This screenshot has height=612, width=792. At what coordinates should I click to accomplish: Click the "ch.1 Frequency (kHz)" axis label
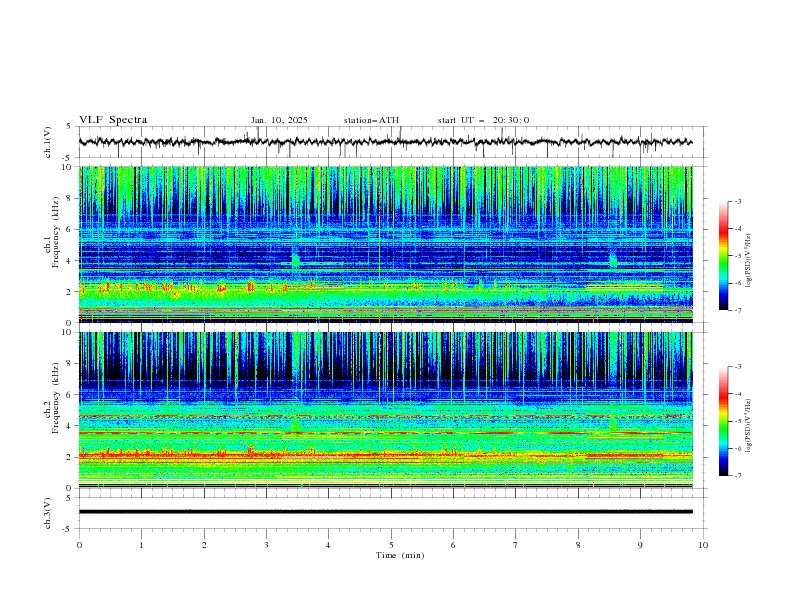point(52,233)
